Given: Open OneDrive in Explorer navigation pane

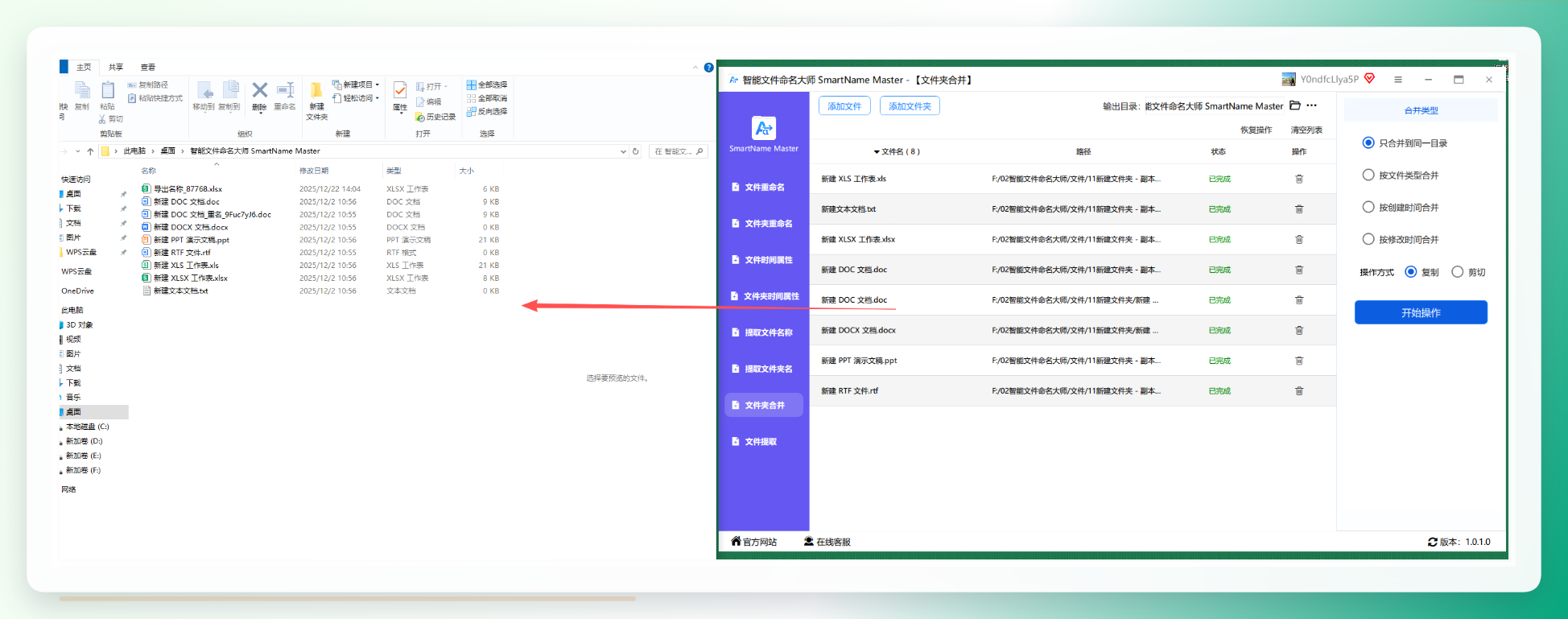Looking at the screenshot, I should click(77, 291).
